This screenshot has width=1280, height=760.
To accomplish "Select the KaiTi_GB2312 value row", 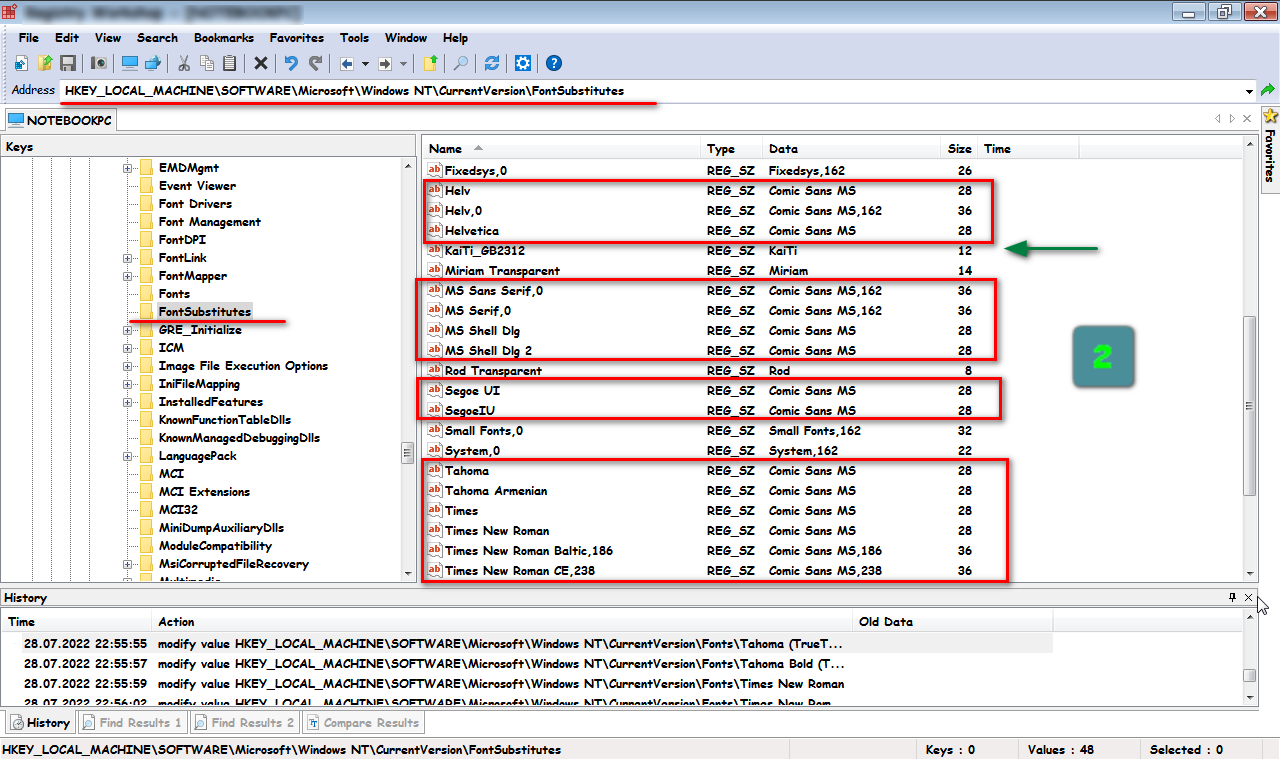I will pyautogui.click(x=700, y=251).
